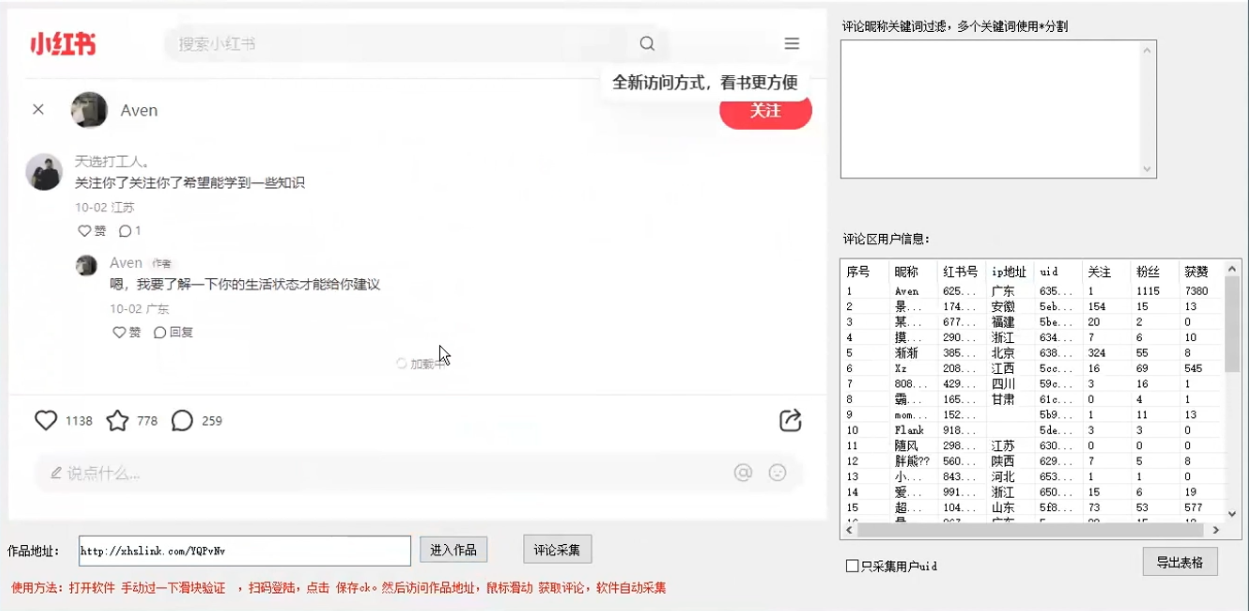Image resolution: width=1249 pixels, height=611 pixels.
Task: Enable 只采集用户uid checkbox
Action: [852, 566]
